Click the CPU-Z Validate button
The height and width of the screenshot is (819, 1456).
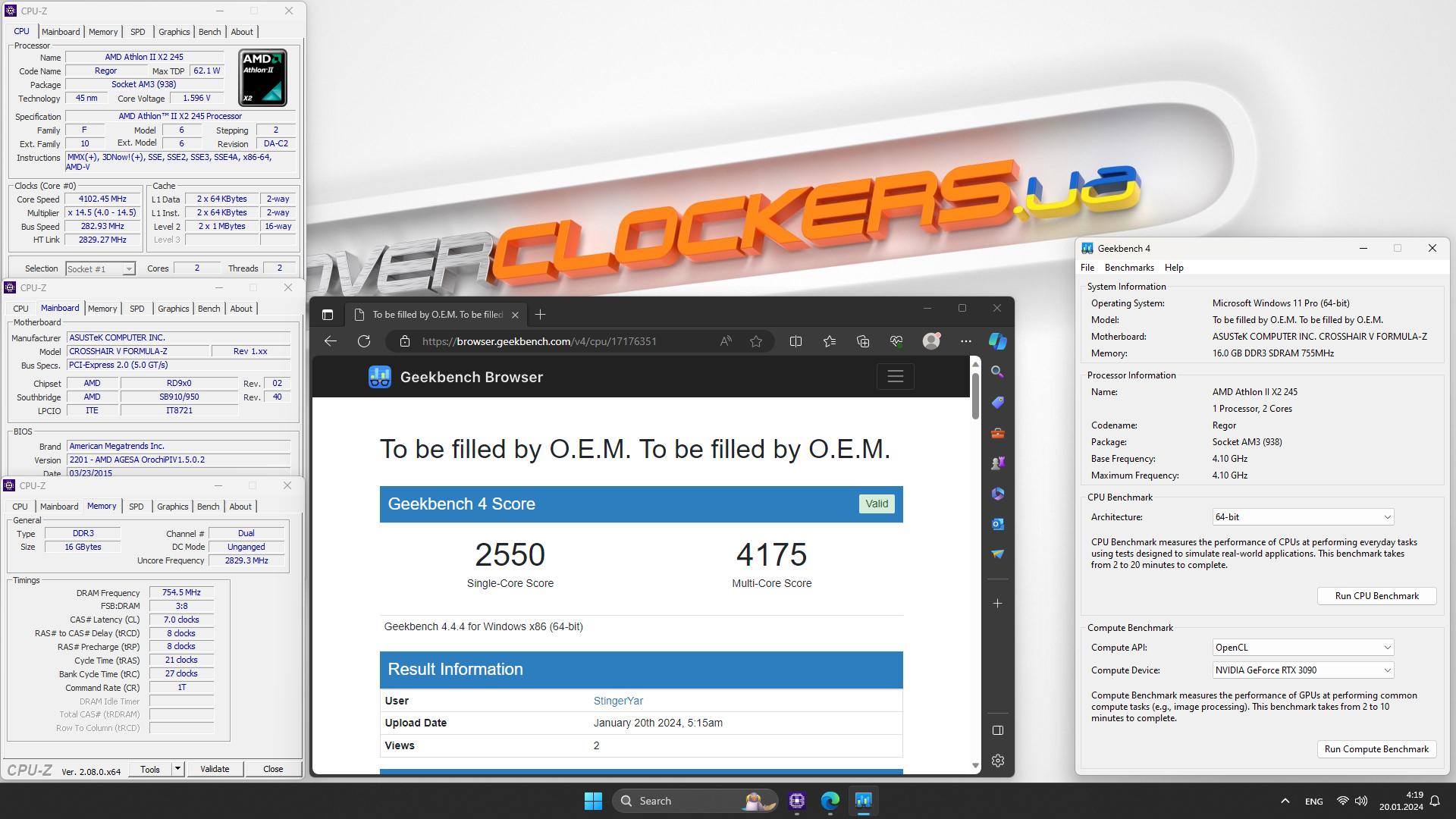pyautogui.click(x=215, y=769)
